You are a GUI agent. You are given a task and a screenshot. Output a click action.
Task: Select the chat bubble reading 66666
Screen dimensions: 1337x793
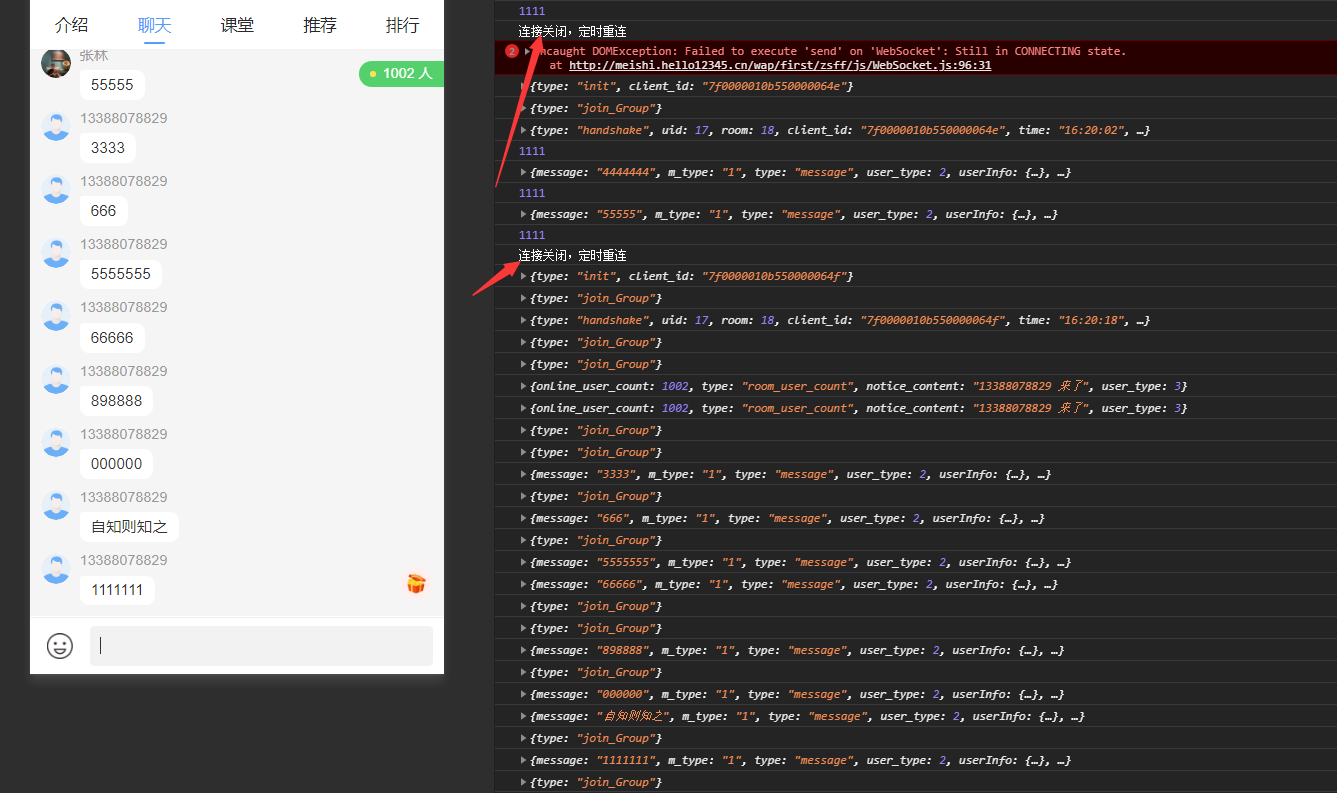point(112,337)
